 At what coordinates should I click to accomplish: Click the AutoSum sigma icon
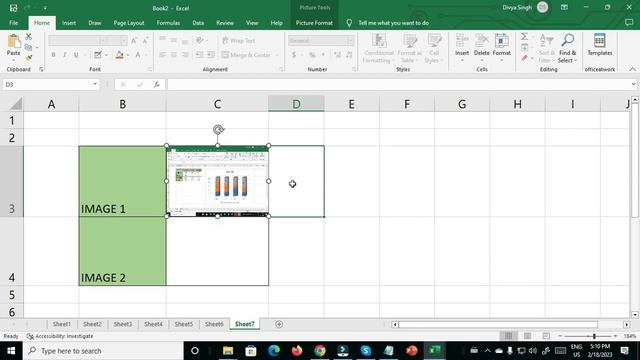pyautogui.click(x=524, y=37)
